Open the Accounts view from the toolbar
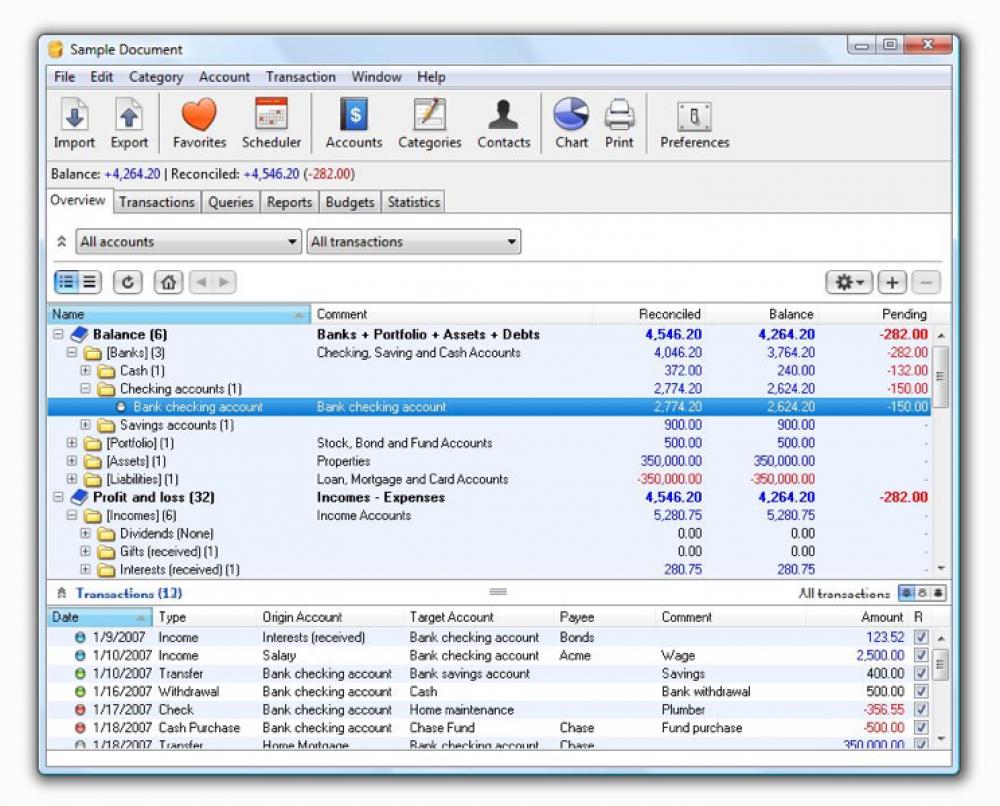 353,120
